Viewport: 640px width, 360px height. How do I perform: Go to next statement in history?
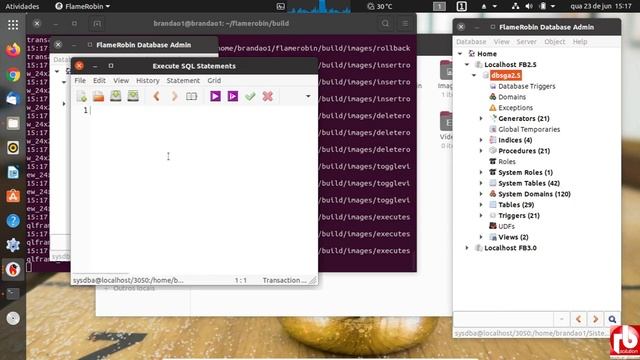pyautogui.click(x=174, y=96)
